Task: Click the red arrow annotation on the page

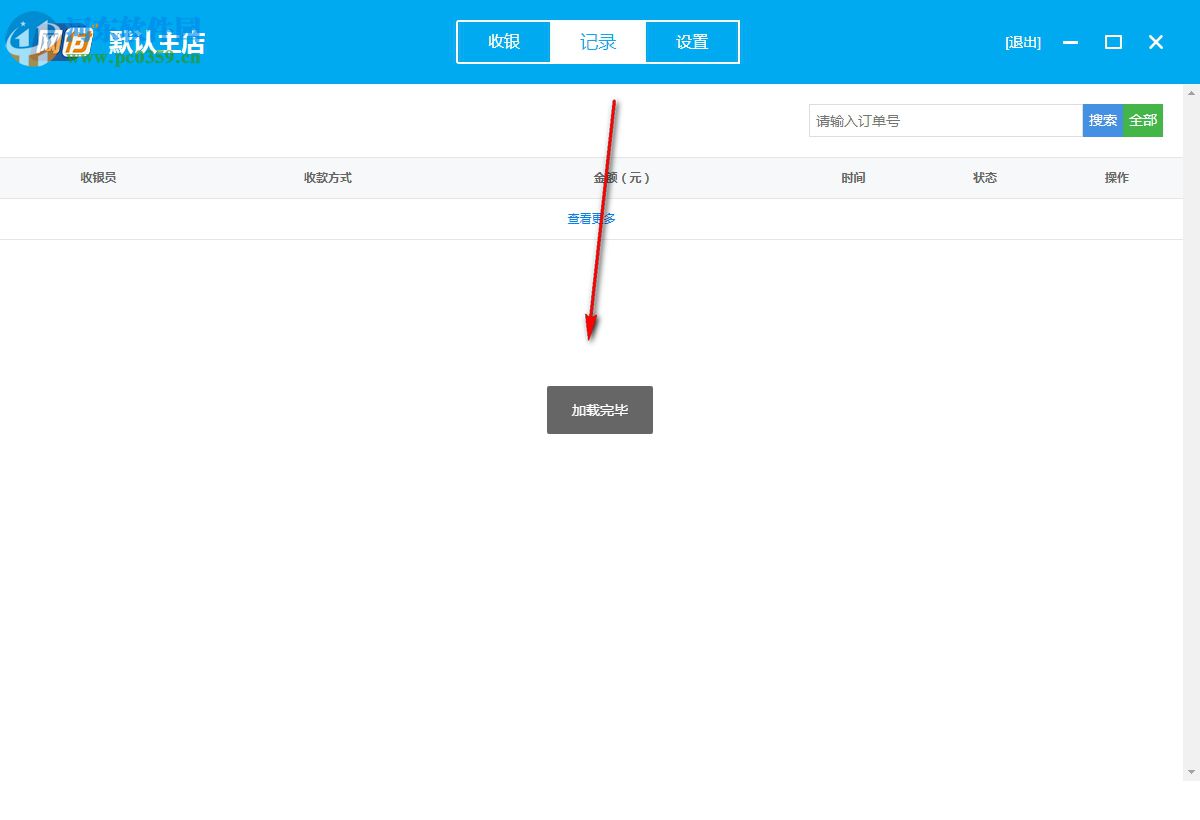Action: (x=600, y=220)
